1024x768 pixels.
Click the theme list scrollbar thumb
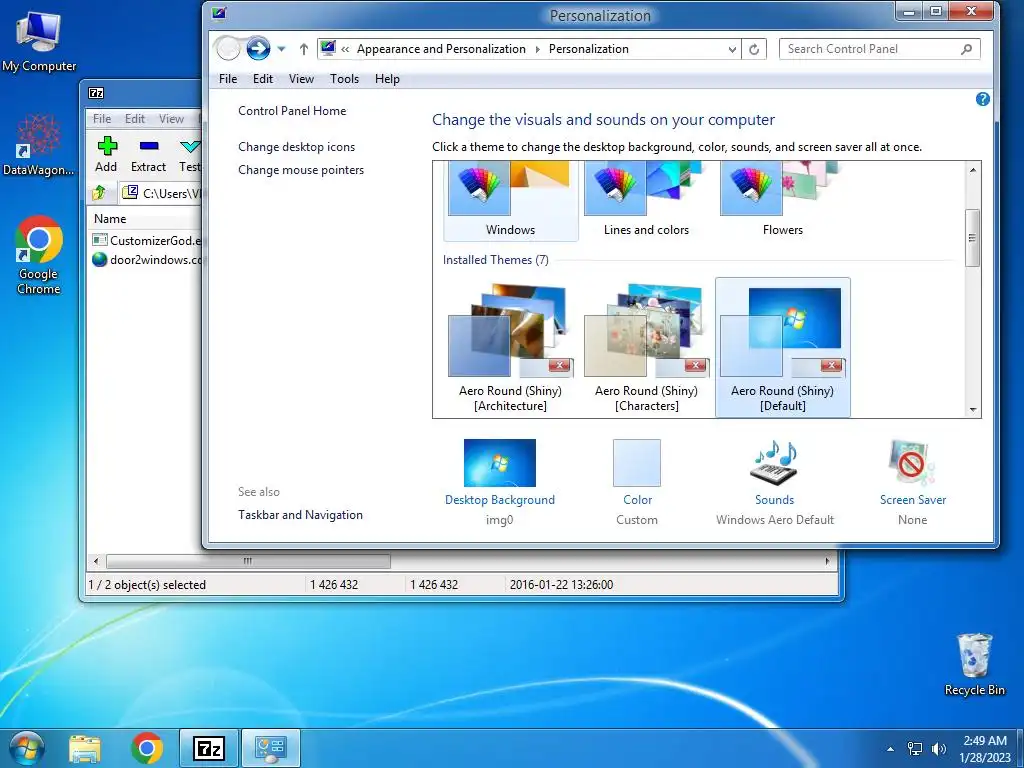coord(972,238)
